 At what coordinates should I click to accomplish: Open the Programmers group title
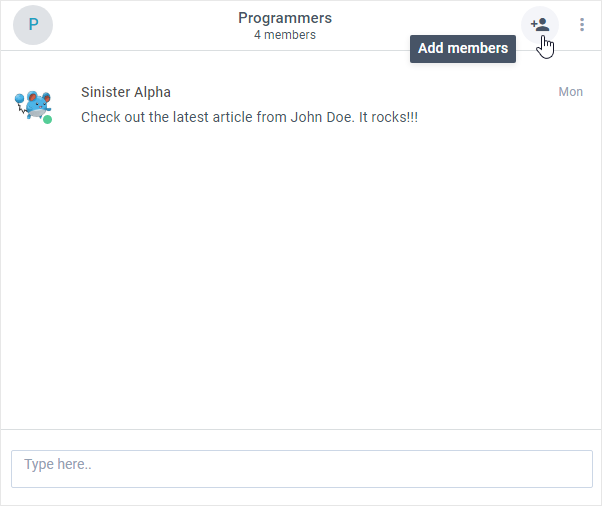[x=285, y=18]
